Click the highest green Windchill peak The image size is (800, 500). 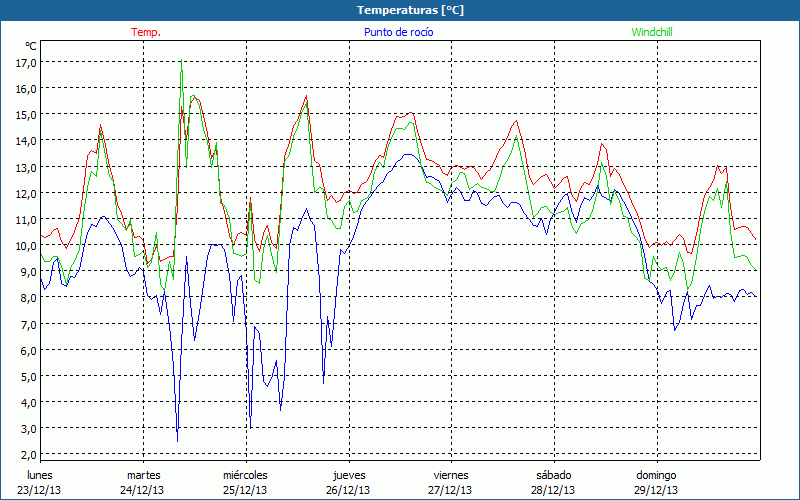tap(181, 63)
